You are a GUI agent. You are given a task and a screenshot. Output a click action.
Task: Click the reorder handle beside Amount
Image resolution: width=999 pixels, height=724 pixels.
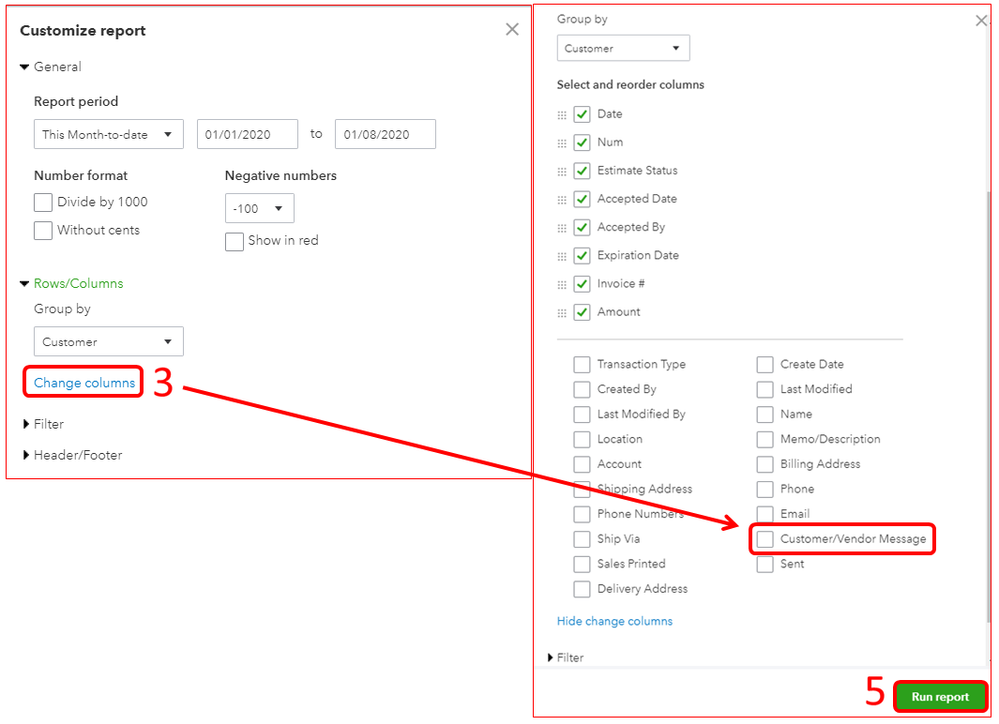(x=562, y=312)
